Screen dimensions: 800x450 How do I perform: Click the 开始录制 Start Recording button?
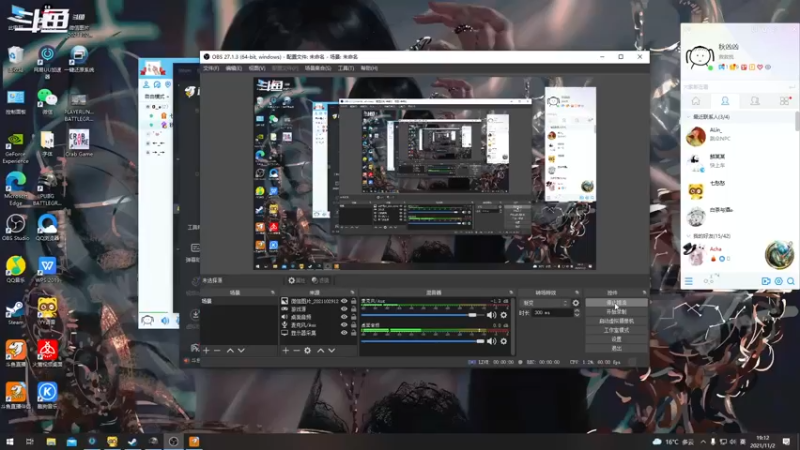pos(616,312)
